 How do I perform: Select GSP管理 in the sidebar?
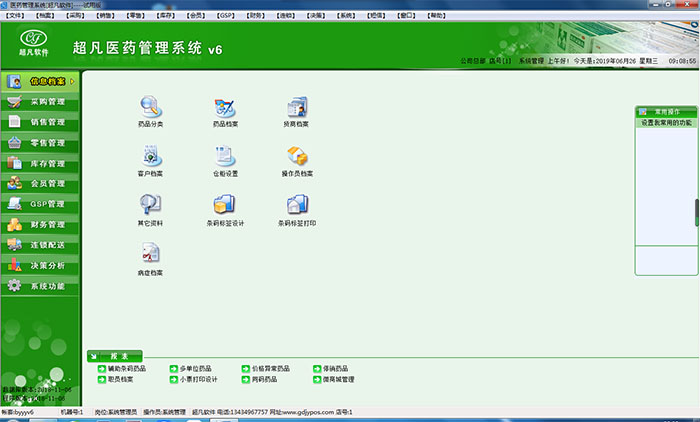[40, 204]
